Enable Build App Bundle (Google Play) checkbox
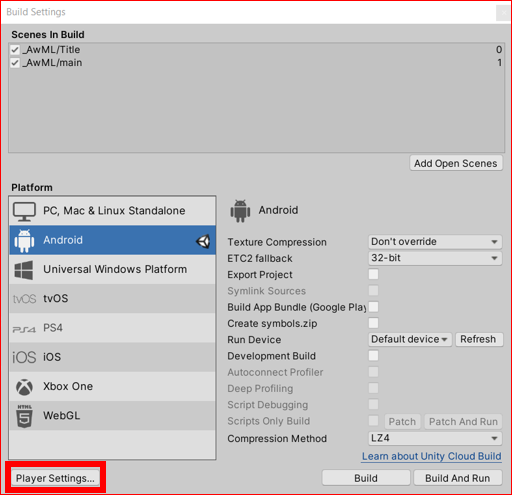 [373, 307]
